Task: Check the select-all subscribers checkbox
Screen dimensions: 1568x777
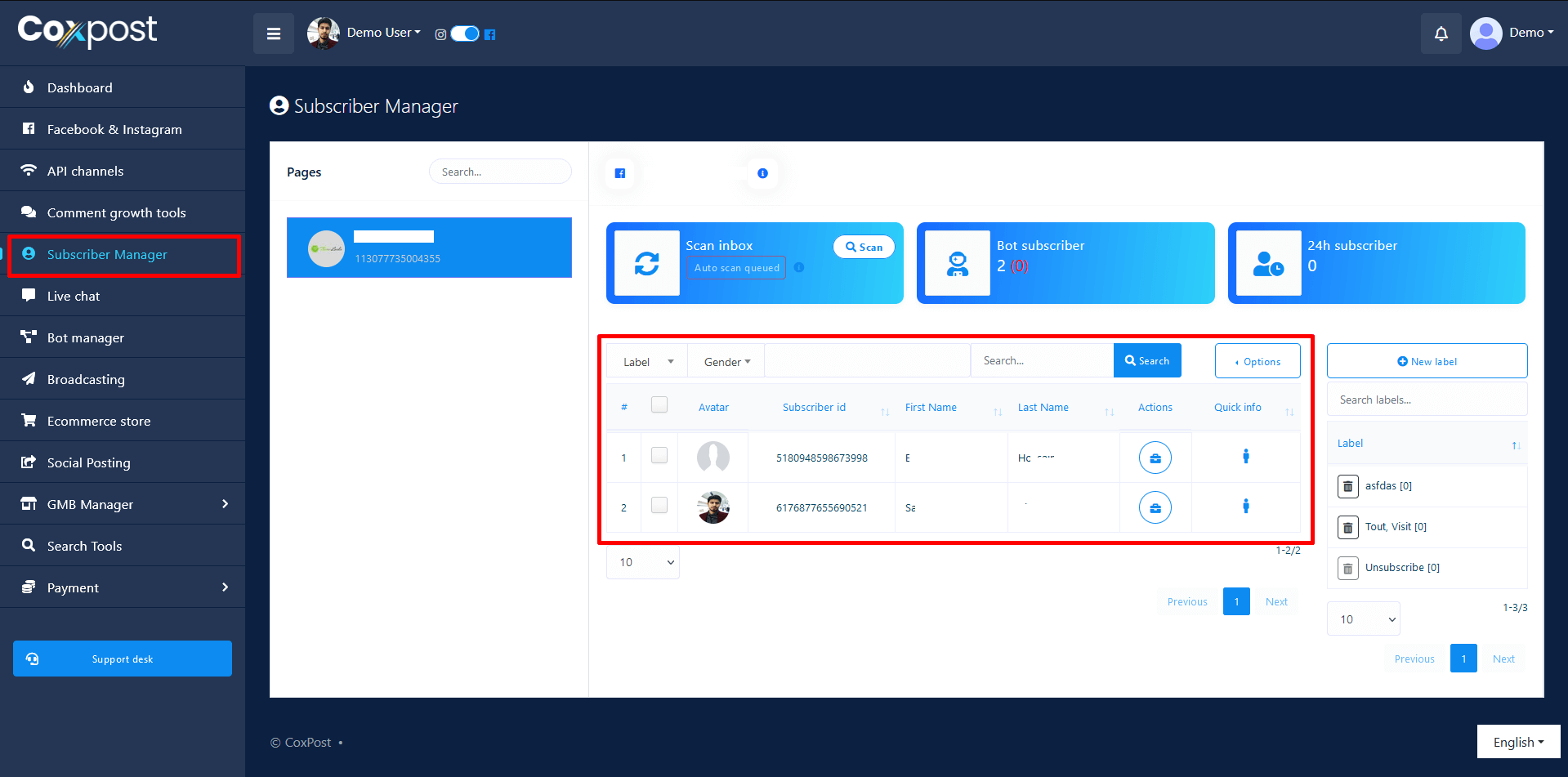Action: point(659,405)
